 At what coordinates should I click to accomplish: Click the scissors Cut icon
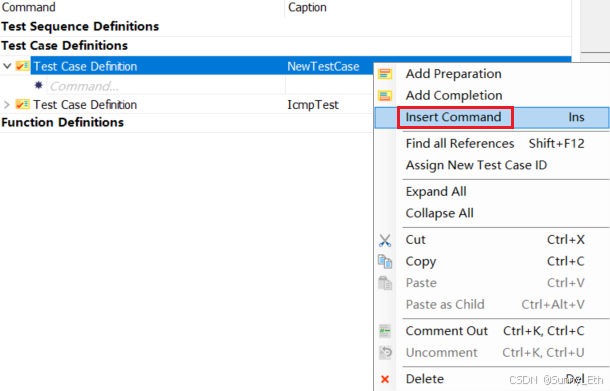tap(385, 240)
